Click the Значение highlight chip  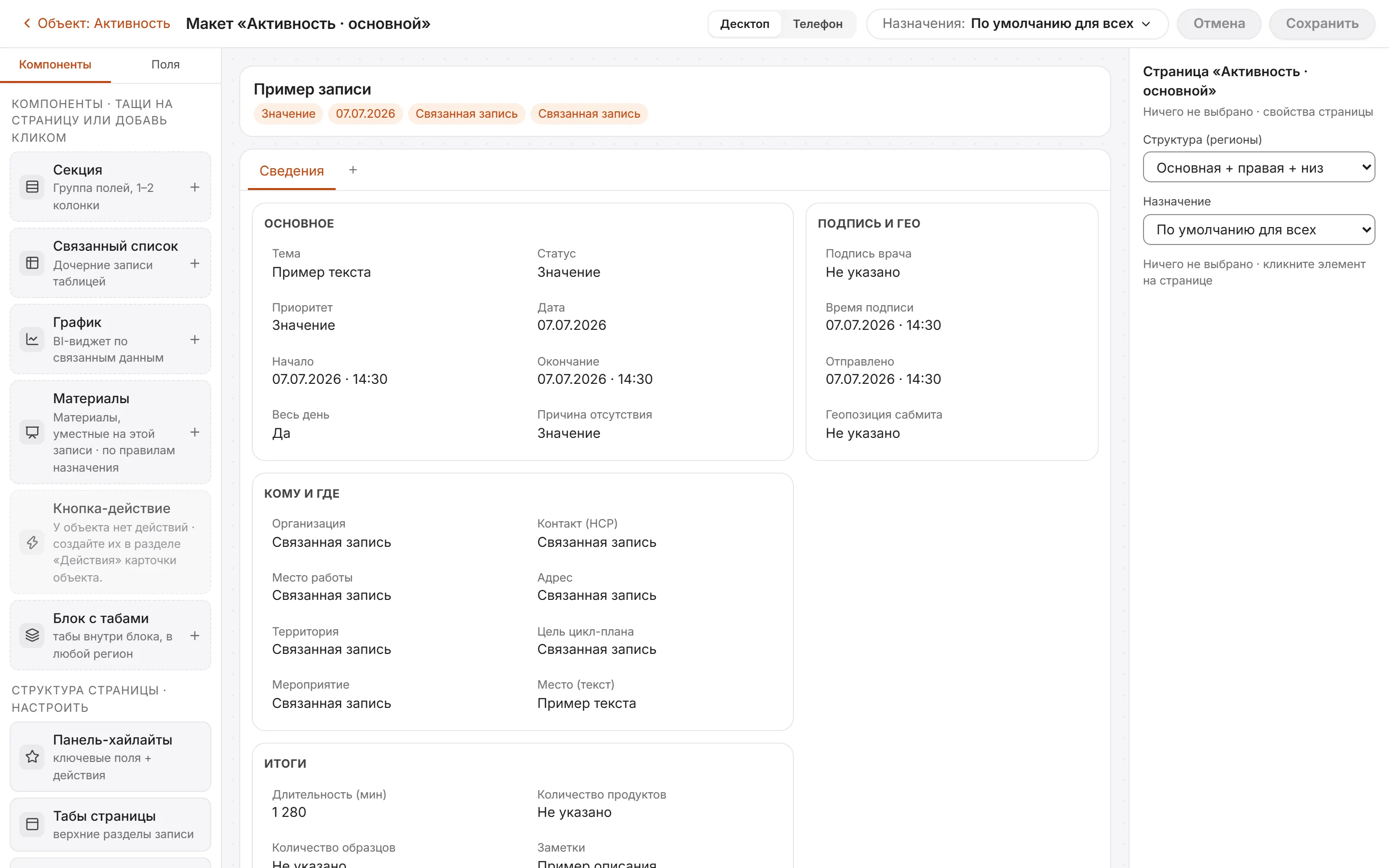coord(288,114)
